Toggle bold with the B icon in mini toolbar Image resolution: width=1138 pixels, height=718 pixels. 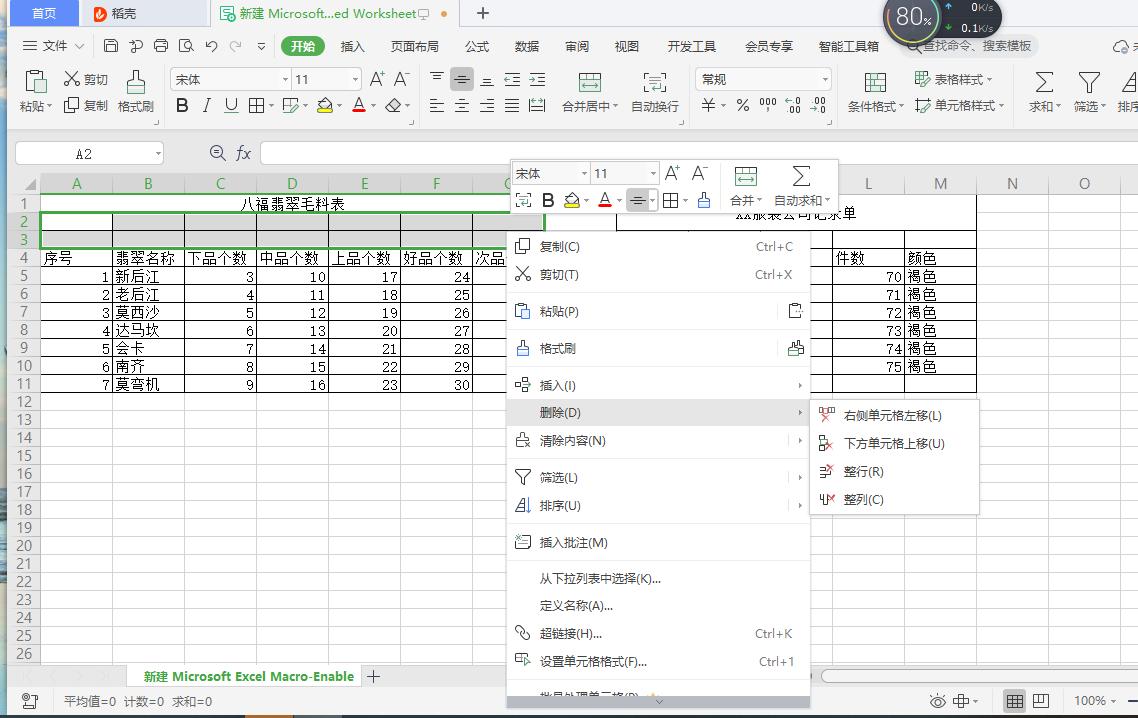click(548, 199)
